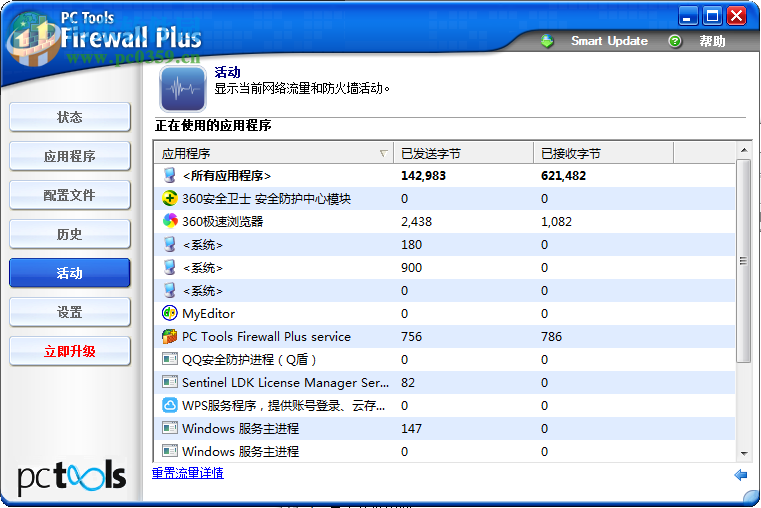Sort by the 应用程序 column header
This screenshot has width=761, height=508.
pyautogui.click(x=274, y=153)
